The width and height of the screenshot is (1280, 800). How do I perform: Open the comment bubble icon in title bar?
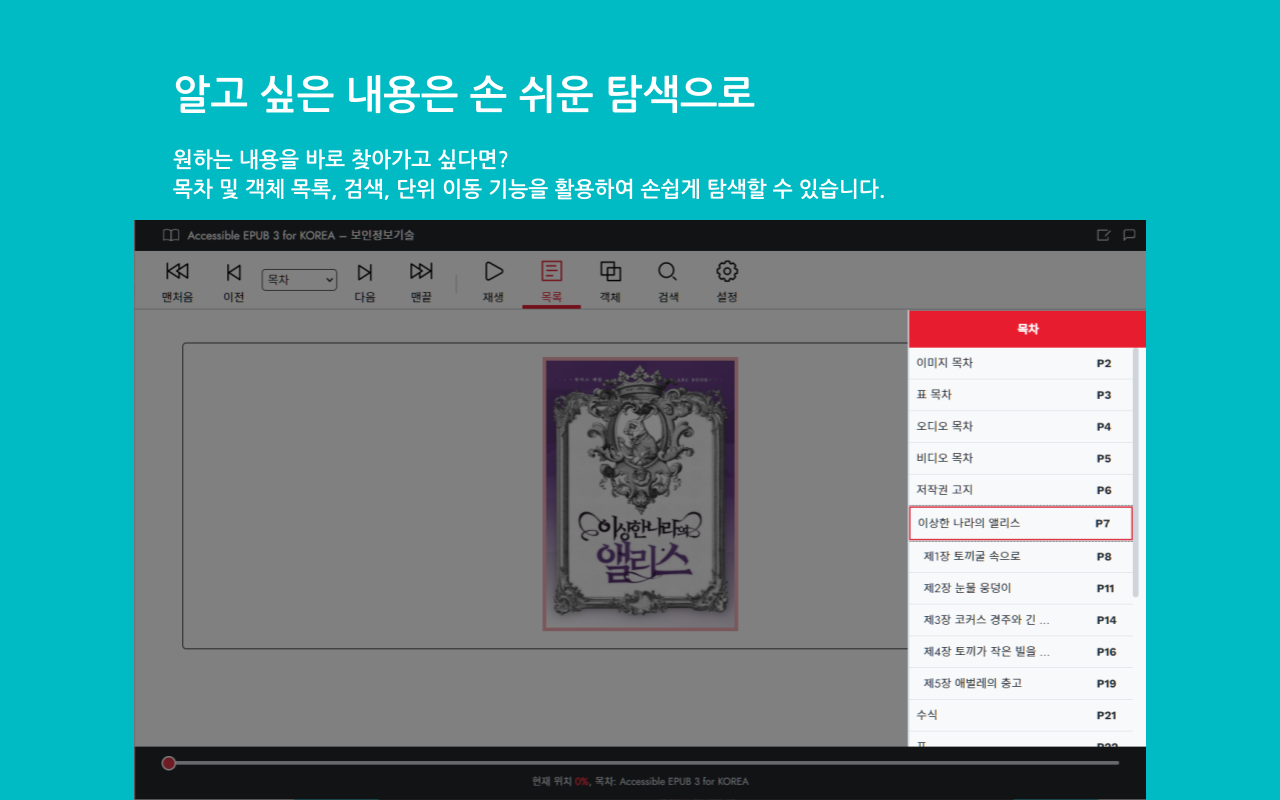[x=1129, y=235]
